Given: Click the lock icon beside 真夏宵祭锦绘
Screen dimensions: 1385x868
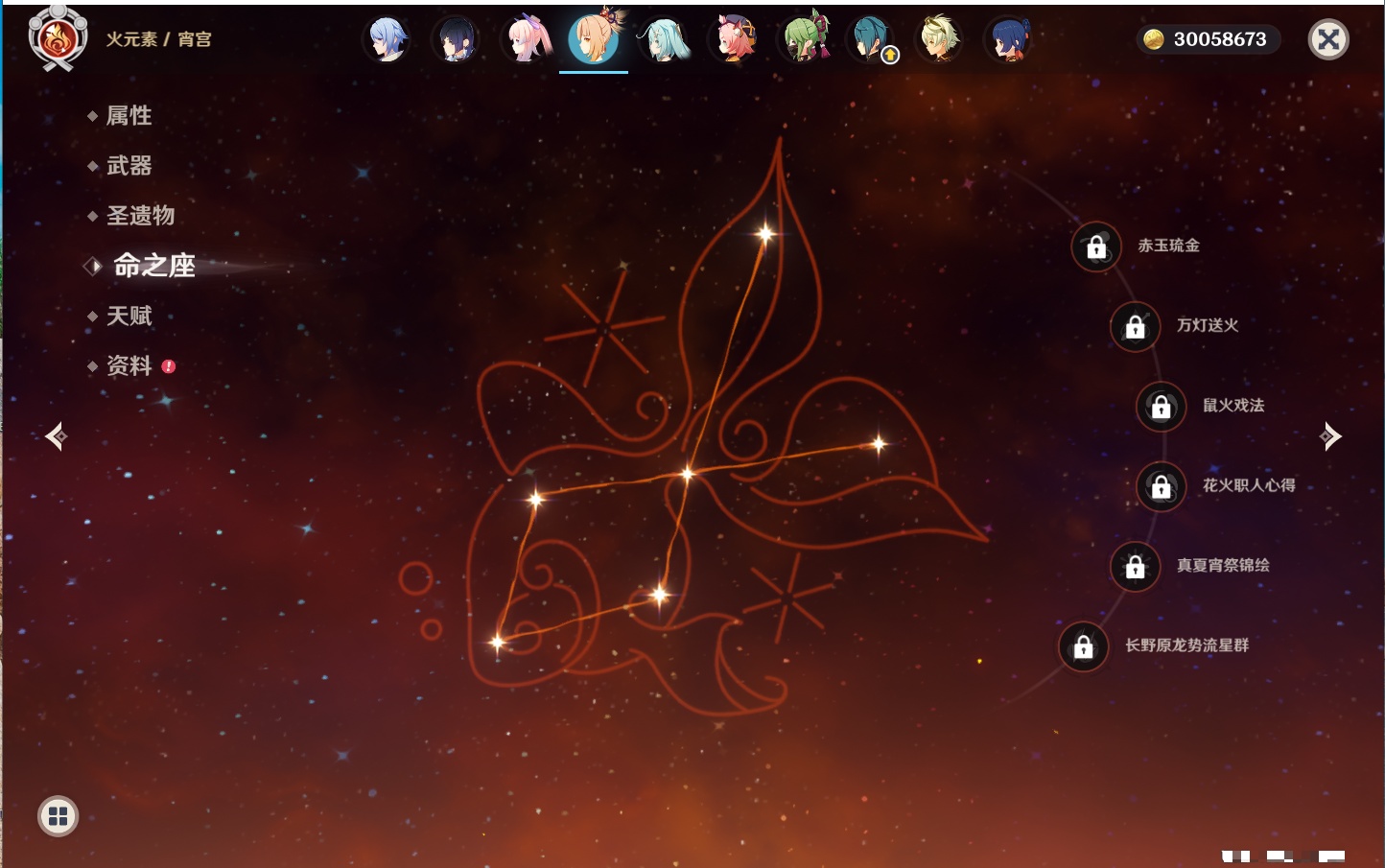Looking at the screenshot, I should coord(1136,566).
